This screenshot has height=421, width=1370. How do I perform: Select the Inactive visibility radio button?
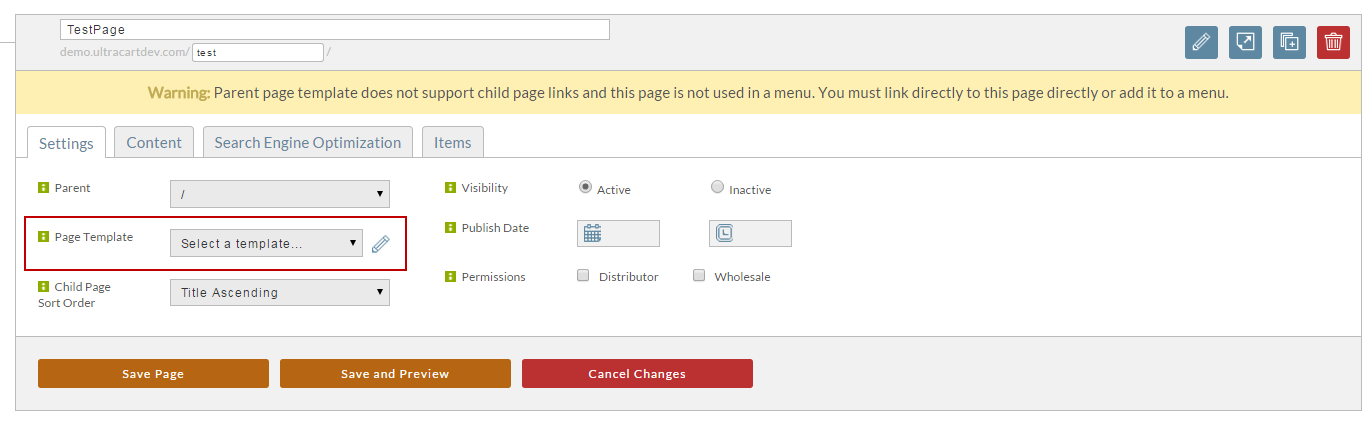point(717,187)
